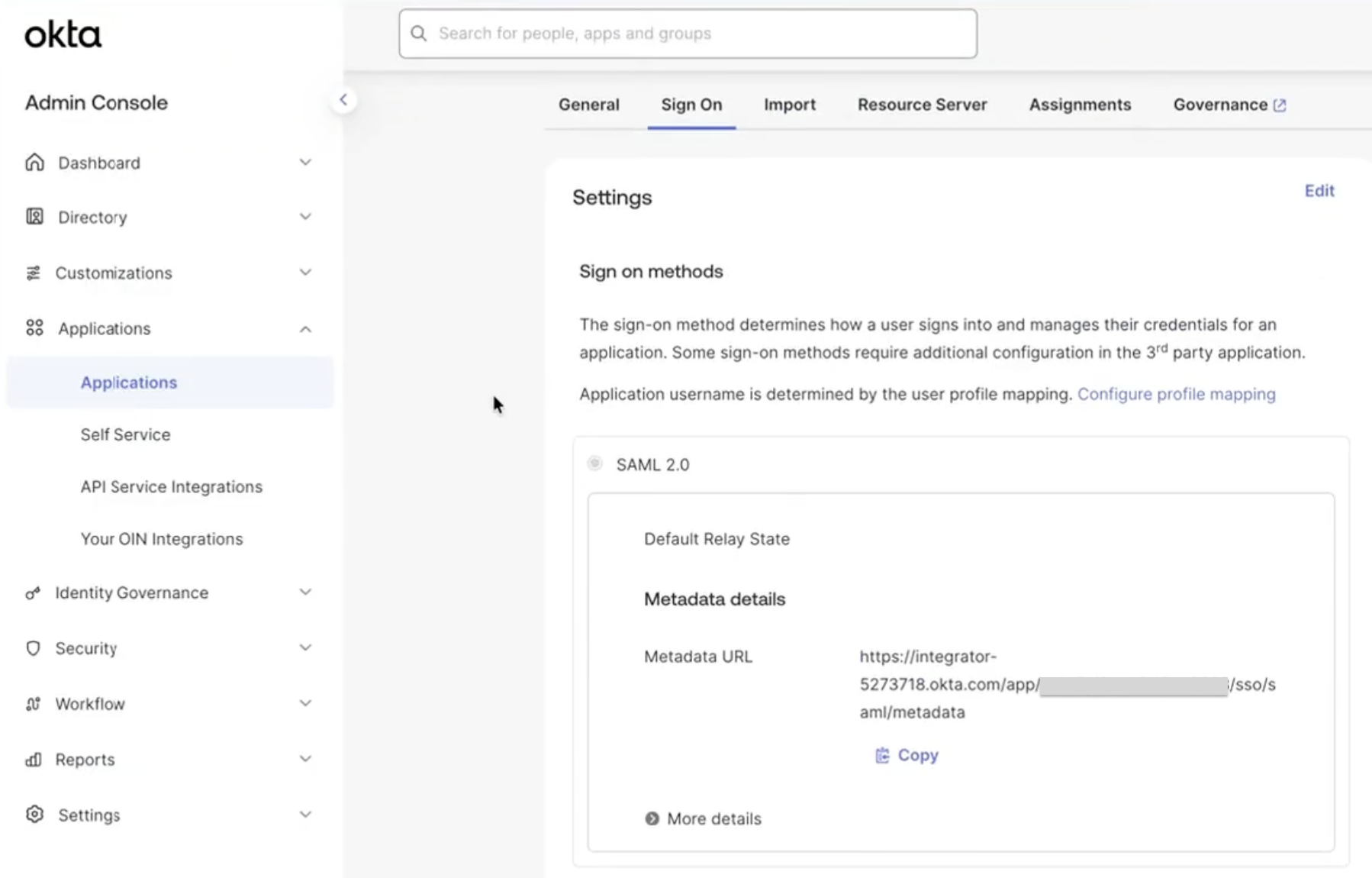Expand the Directory menu chevron
The width and height of the screenshot is (1372, 878).
(305, 217)
